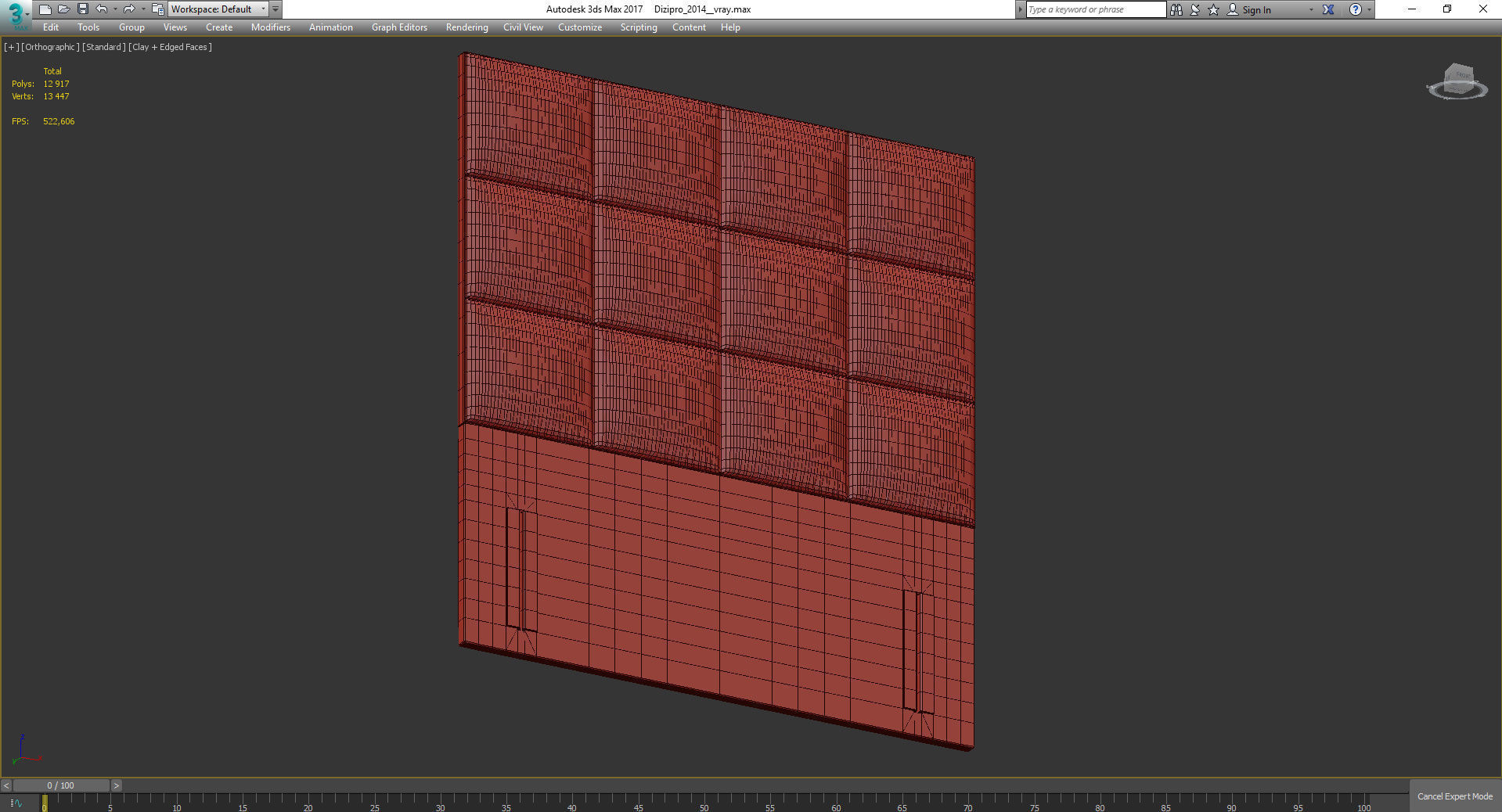Click the Project Folder icon in quick access toolbar
Screen dimensions: 1502x812
pos(157,9)
